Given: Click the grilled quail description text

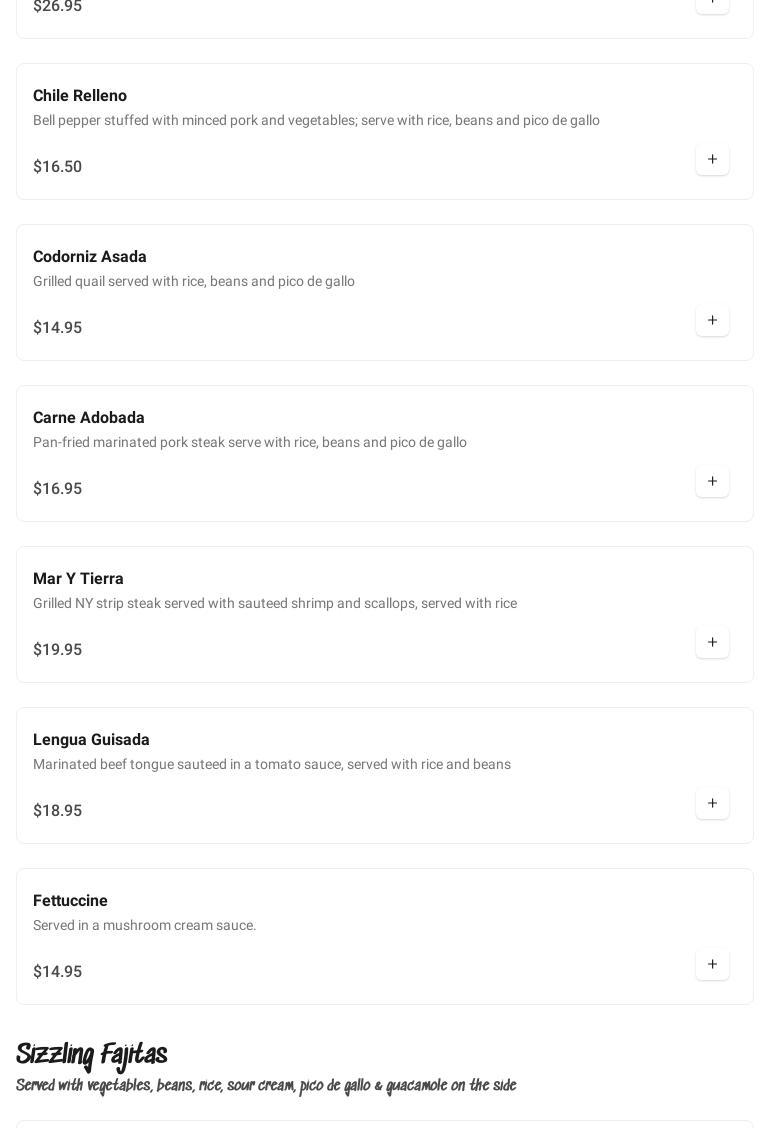Looking at the screenshot, I should point(194,282).
